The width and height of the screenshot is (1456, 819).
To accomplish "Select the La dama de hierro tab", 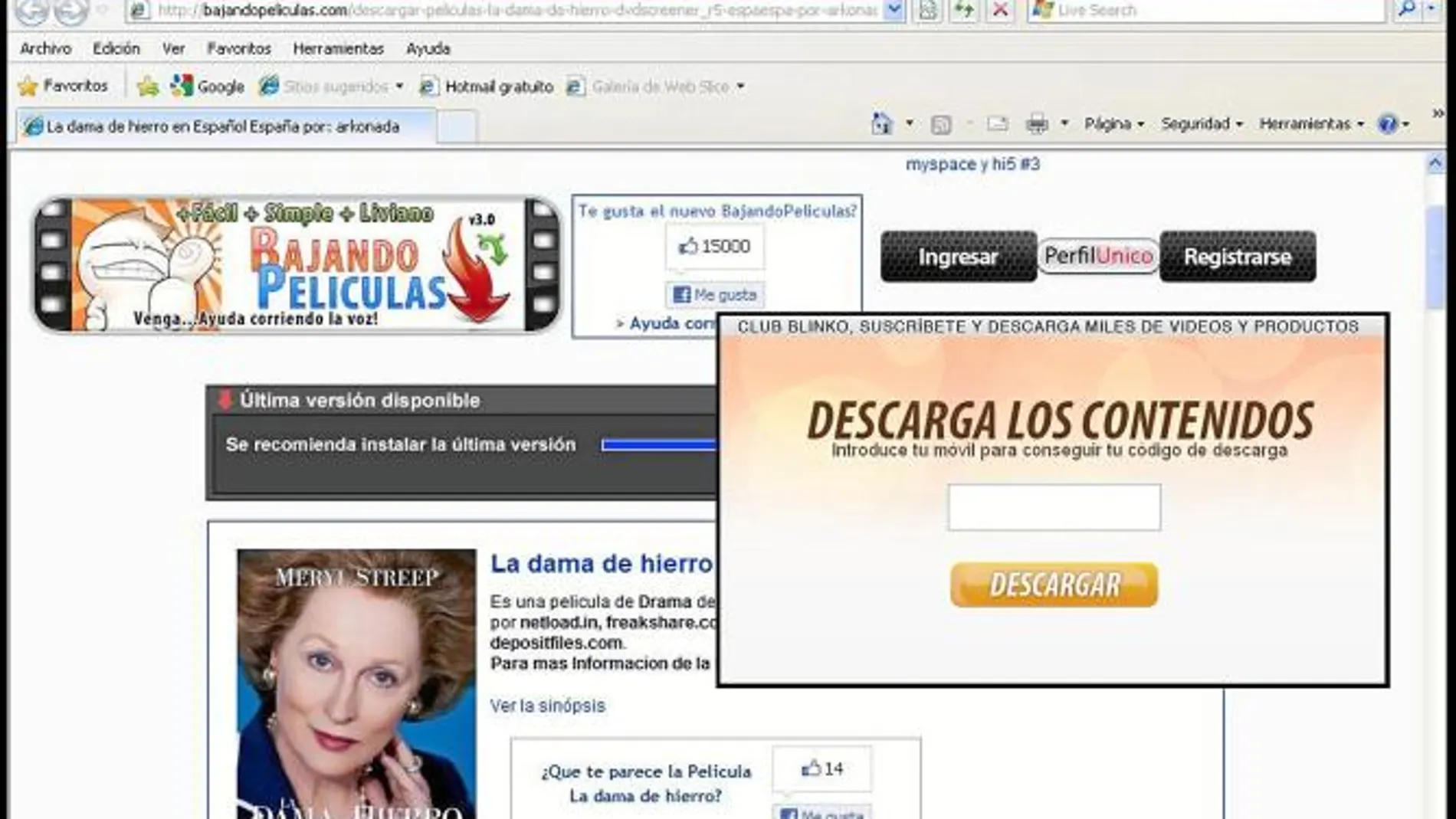I will click(225, 126).
